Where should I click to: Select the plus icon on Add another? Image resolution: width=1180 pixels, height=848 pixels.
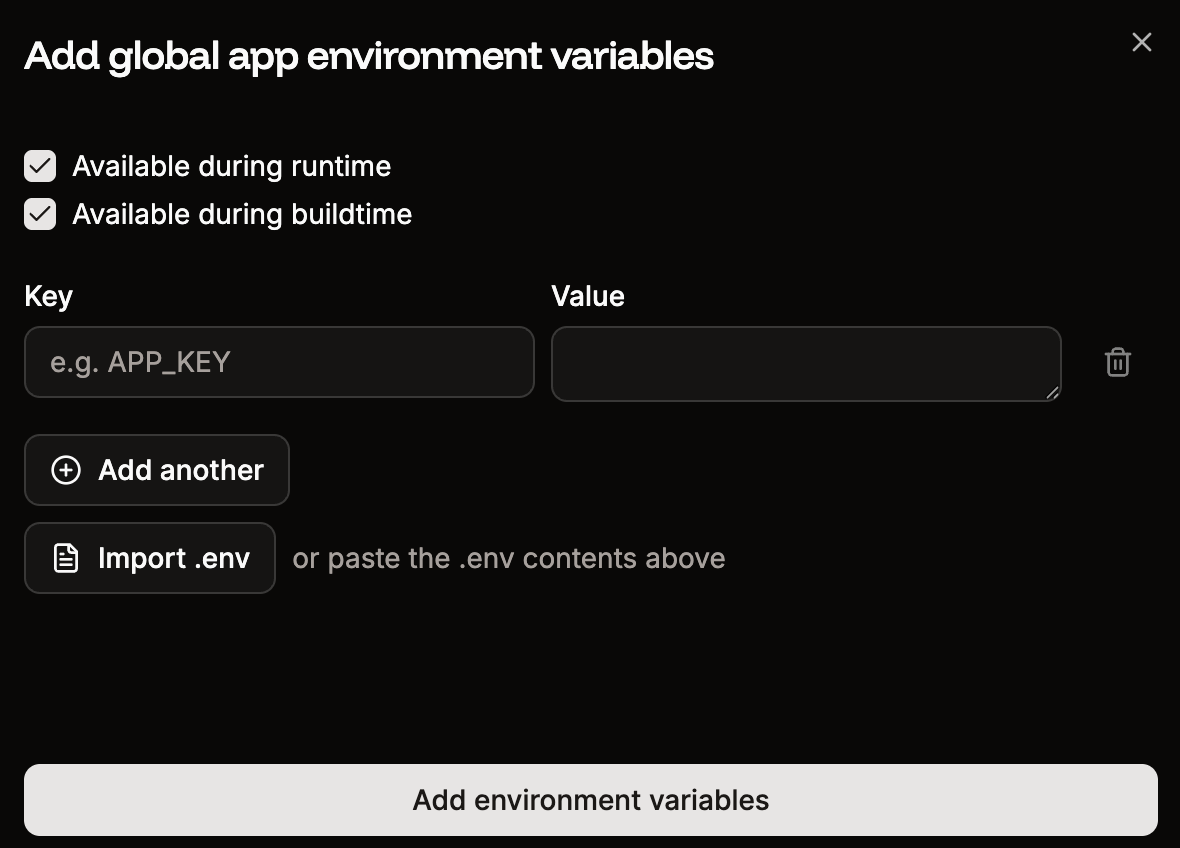[x=65, y=470]
